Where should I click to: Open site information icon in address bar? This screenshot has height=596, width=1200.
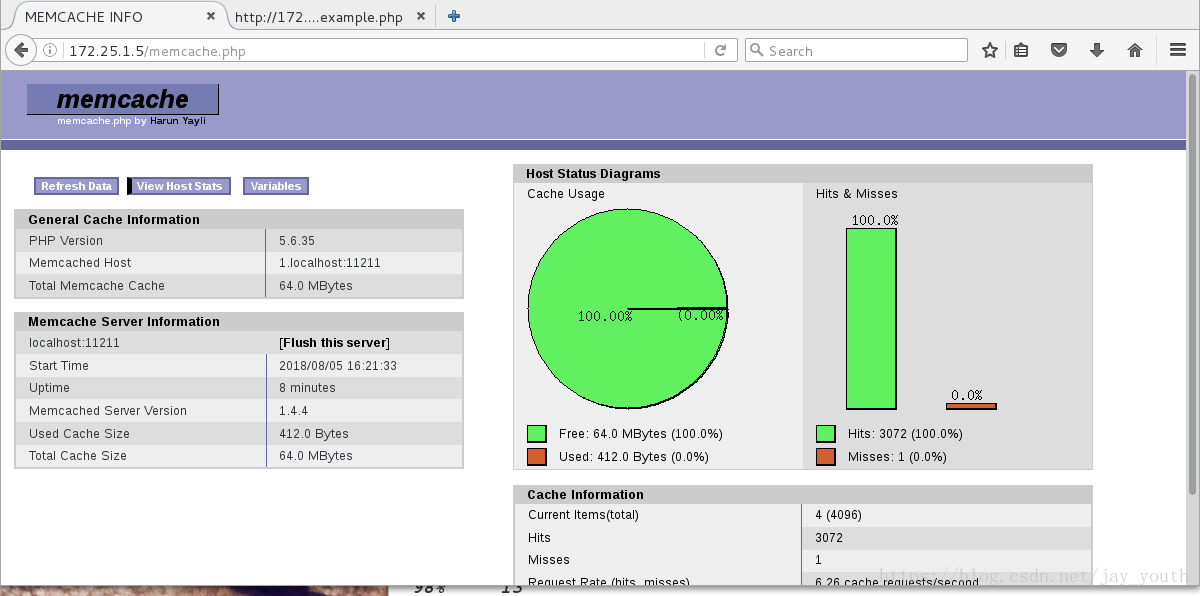(x=50, y=51)
